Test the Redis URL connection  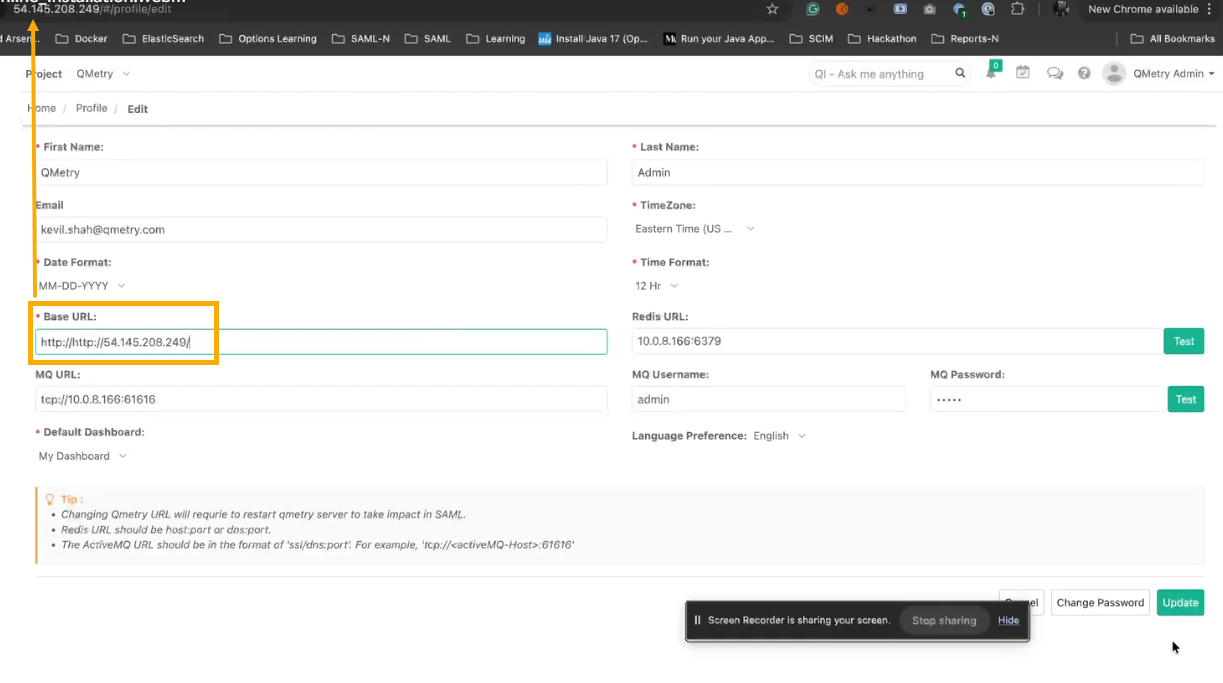pos(1184,341)
